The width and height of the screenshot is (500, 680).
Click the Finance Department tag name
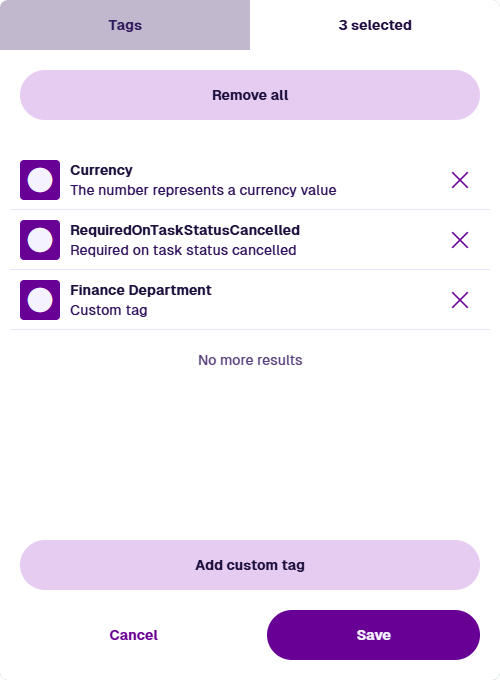141,290
